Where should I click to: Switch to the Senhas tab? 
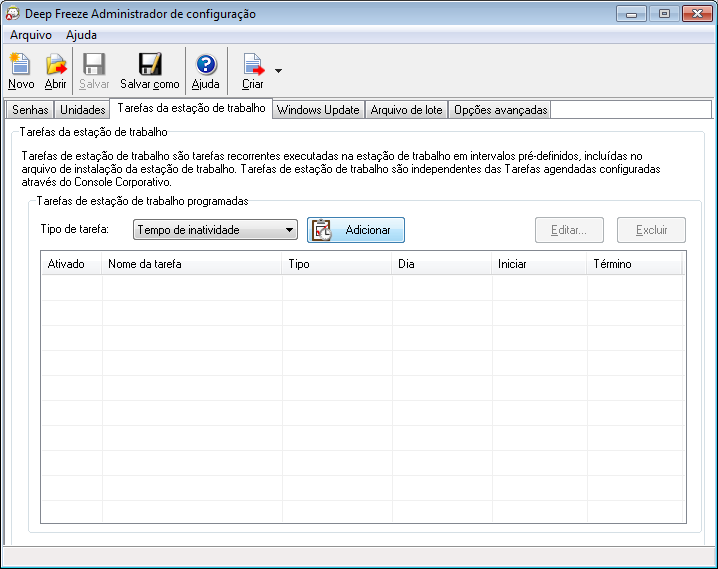coord(30,110)
